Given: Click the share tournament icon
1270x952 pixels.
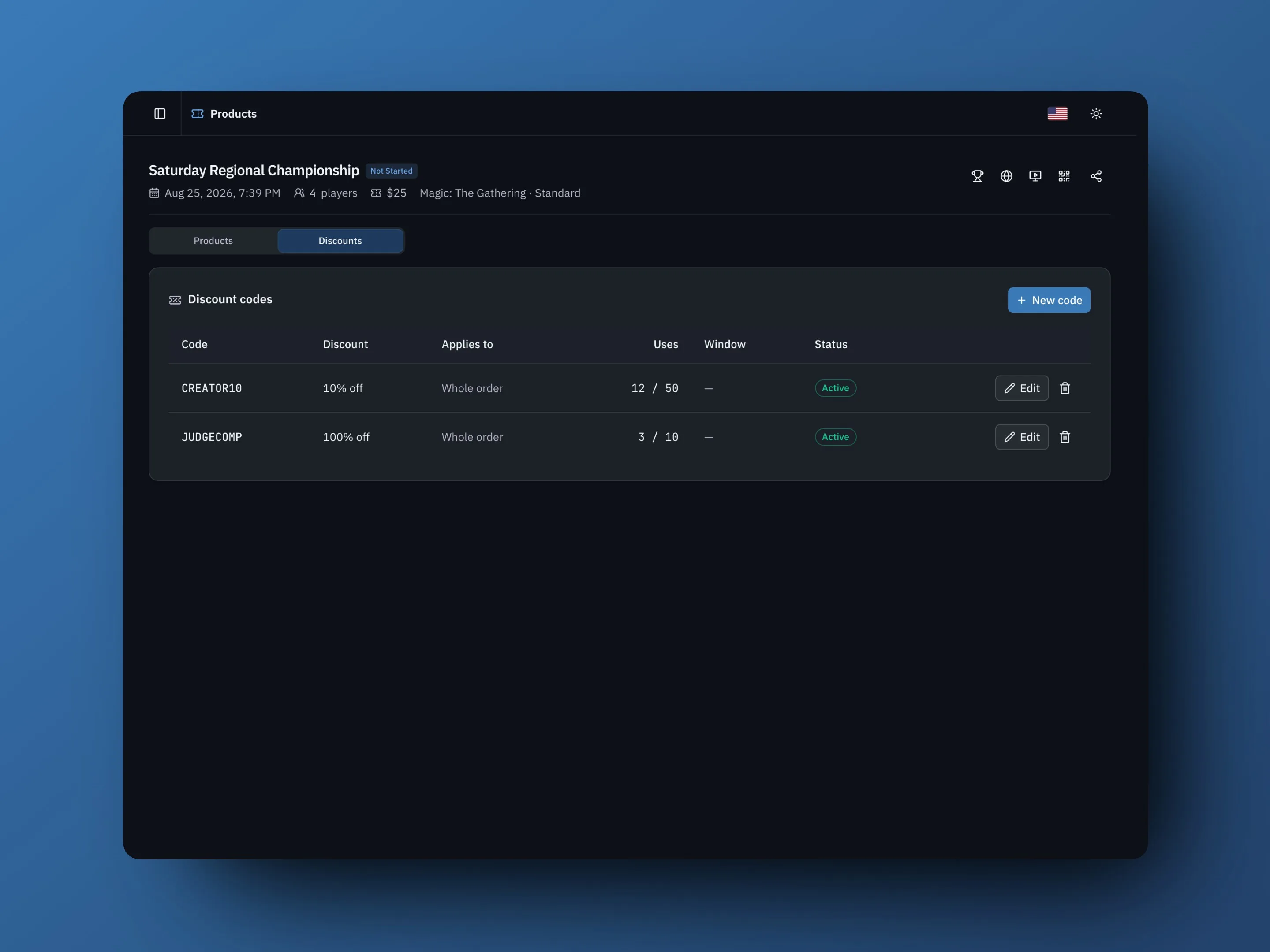Looking at the screenshot, I should 1096,176.
